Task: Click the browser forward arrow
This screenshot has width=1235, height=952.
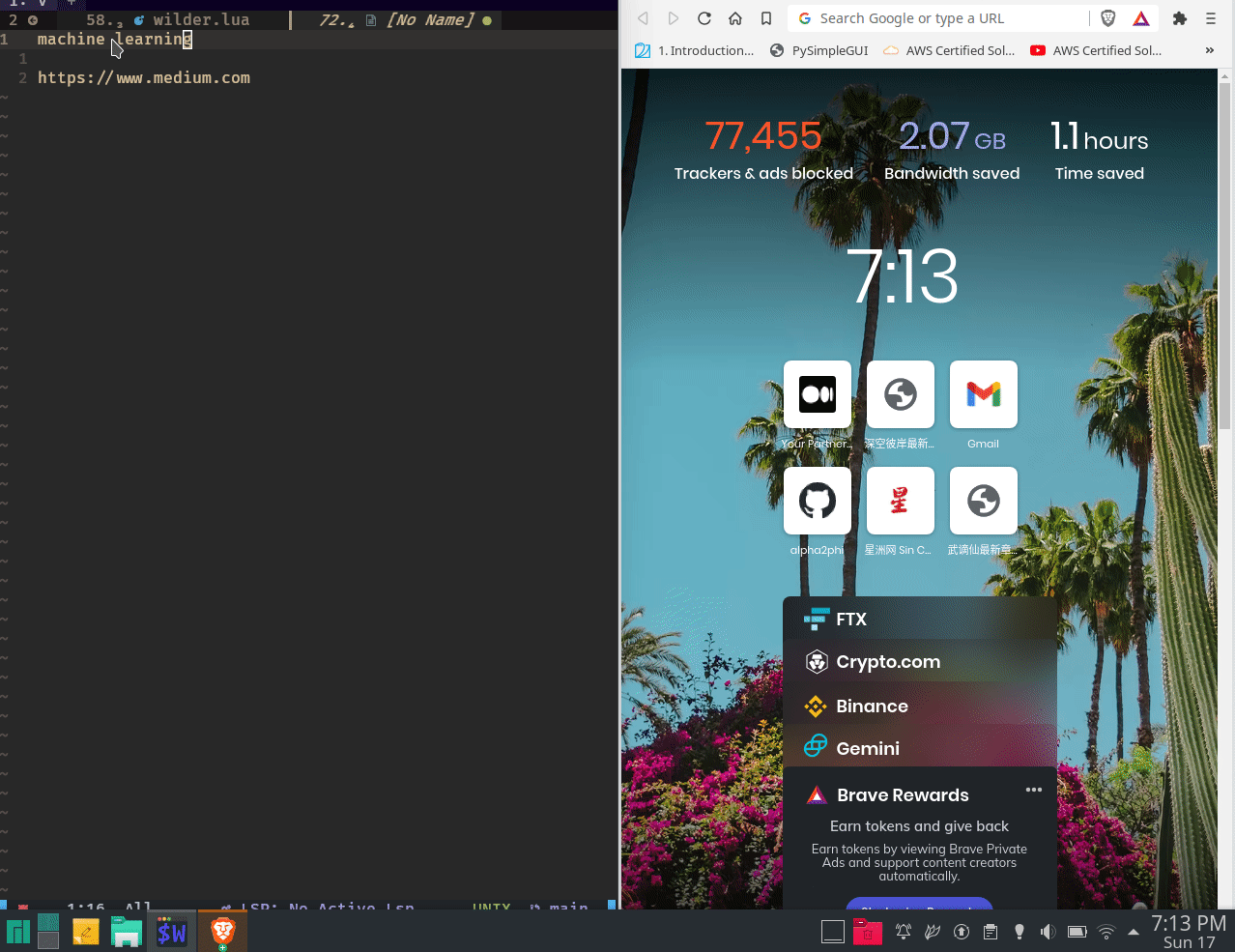Action: click(674, 18)
